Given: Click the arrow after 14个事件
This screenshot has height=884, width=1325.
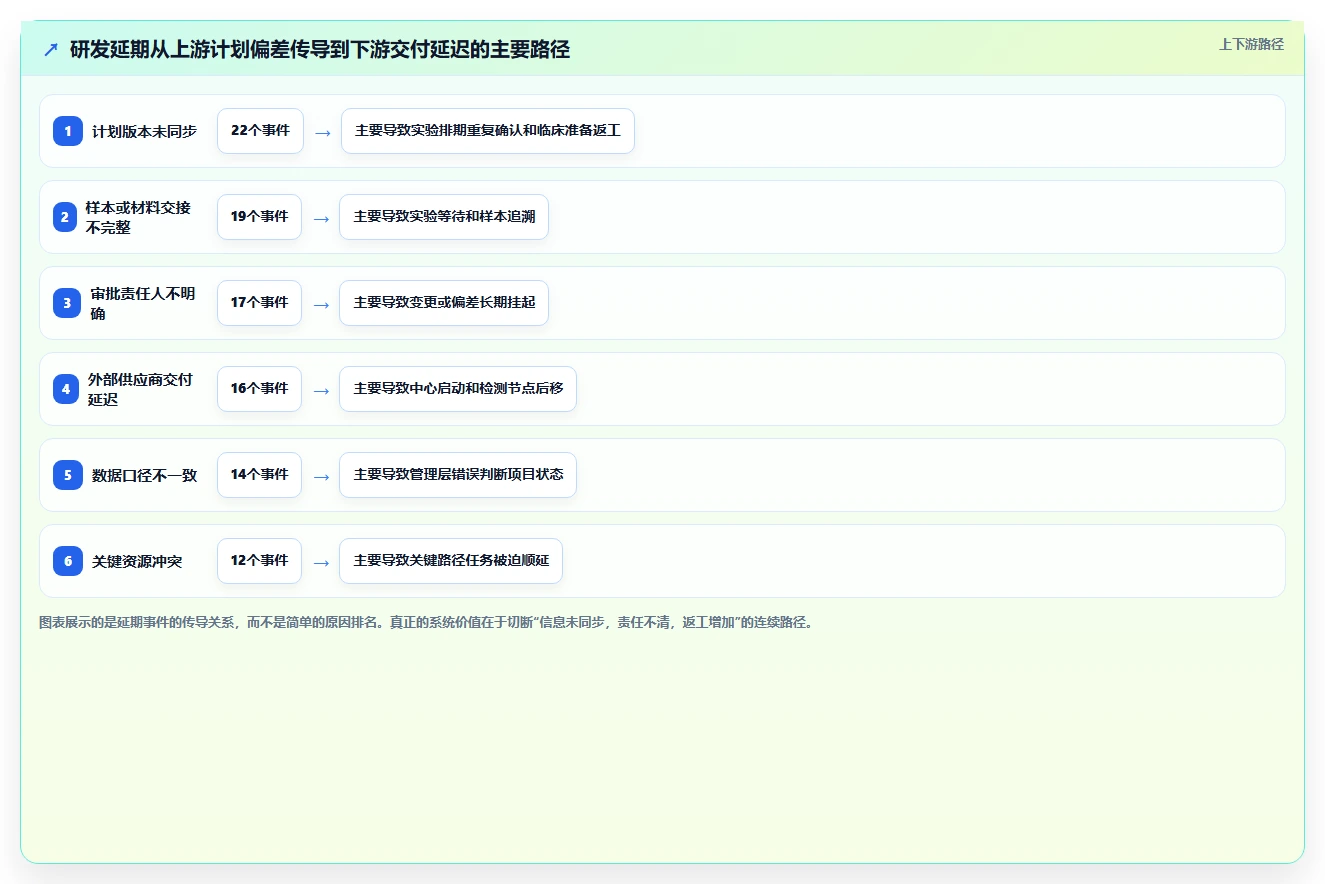Looking at the screenshot, I should point(320,476).
